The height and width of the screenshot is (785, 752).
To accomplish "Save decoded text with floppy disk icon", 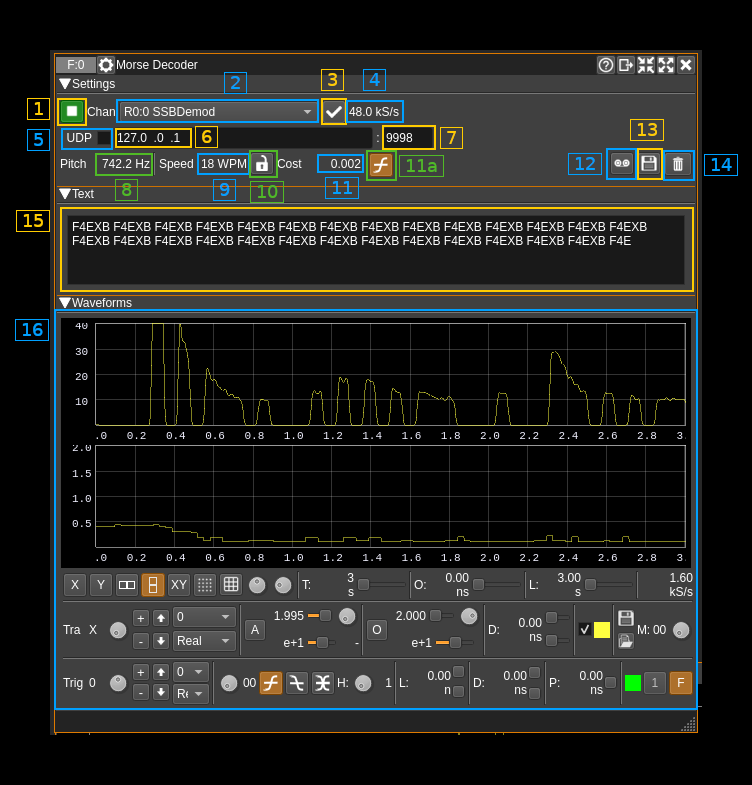I will (649, 164).
